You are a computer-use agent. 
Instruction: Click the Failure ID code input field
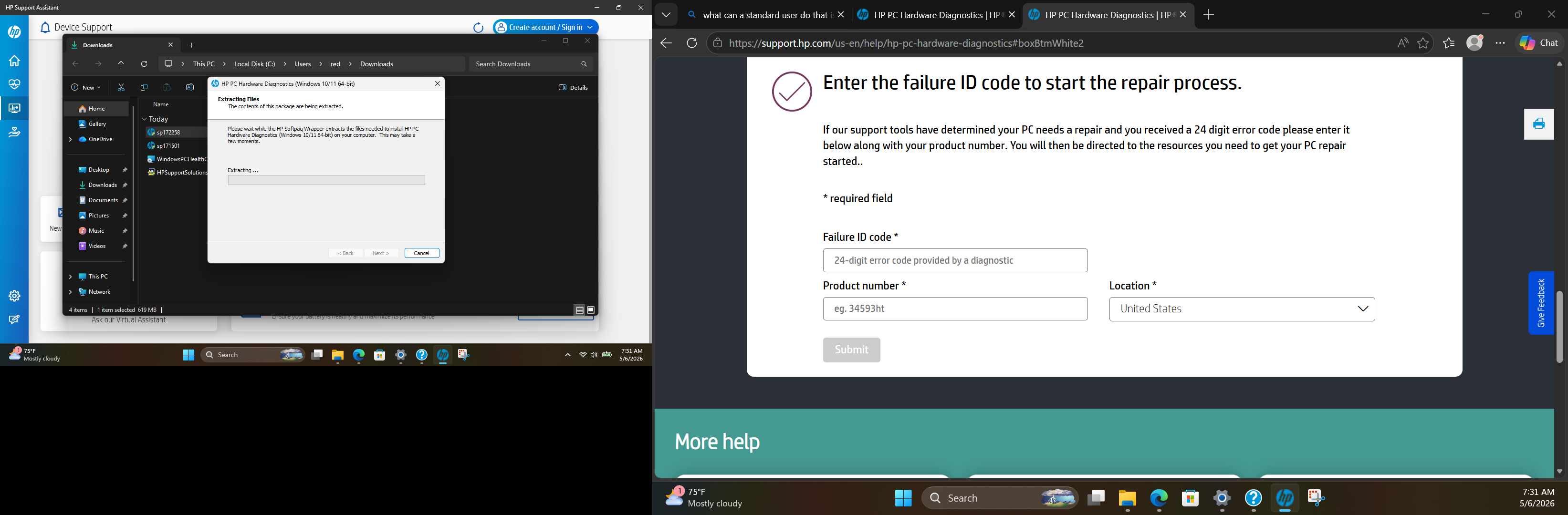[x=955, y=260]
